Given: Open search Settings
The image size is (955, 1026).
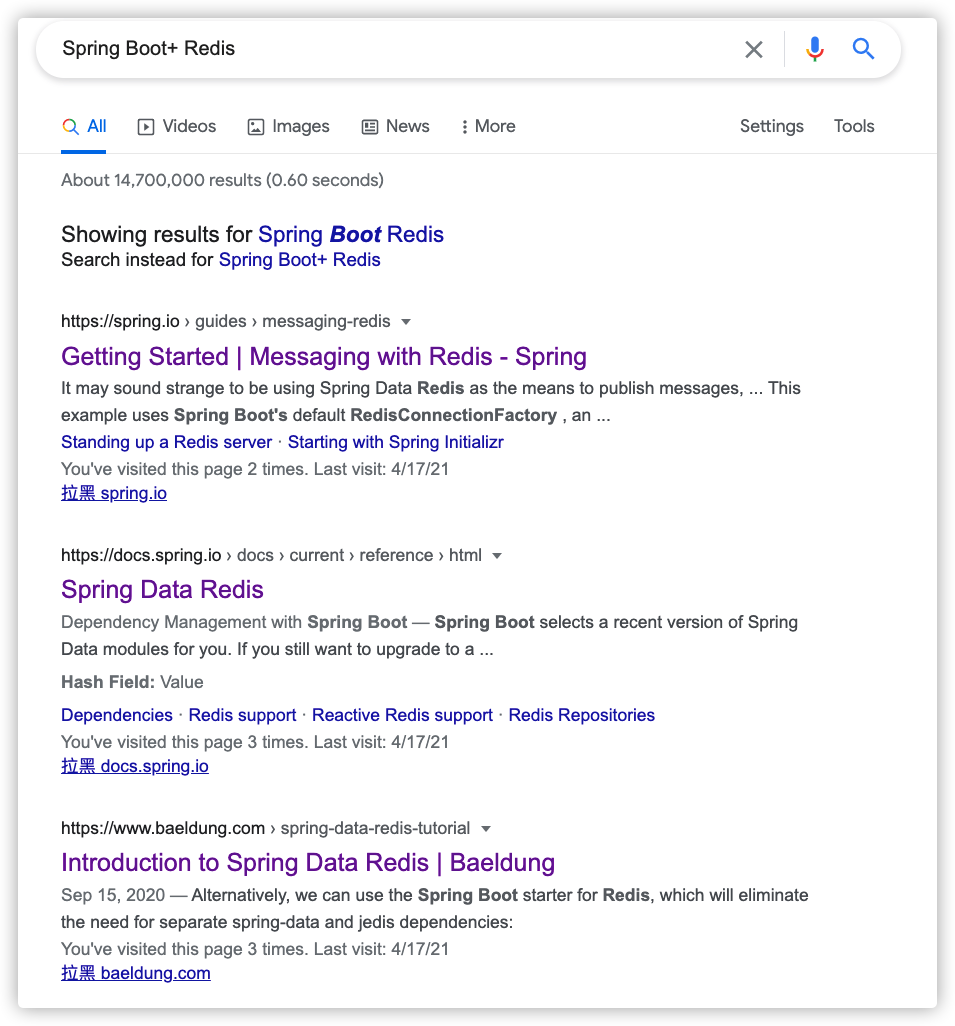Looking at the screenshot, I should coord(771,126).
